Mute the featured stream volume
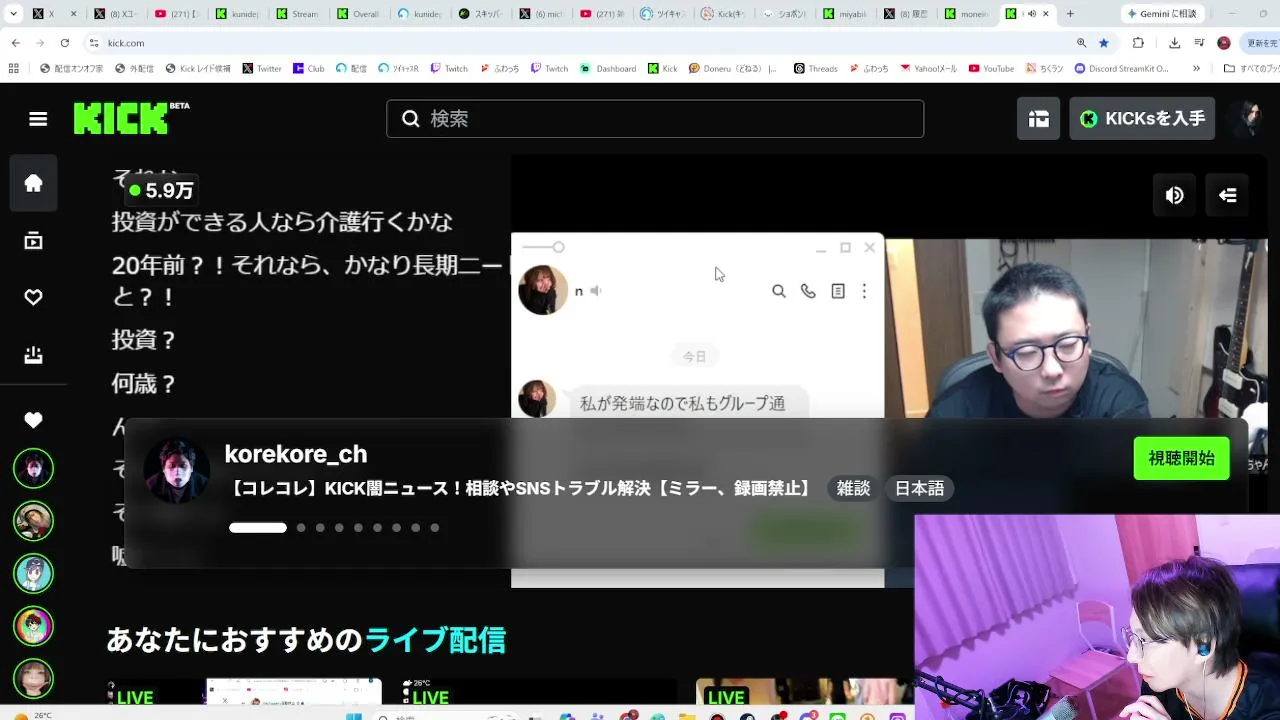Viewport: 1280px width, 720px height. point(1175,195)
